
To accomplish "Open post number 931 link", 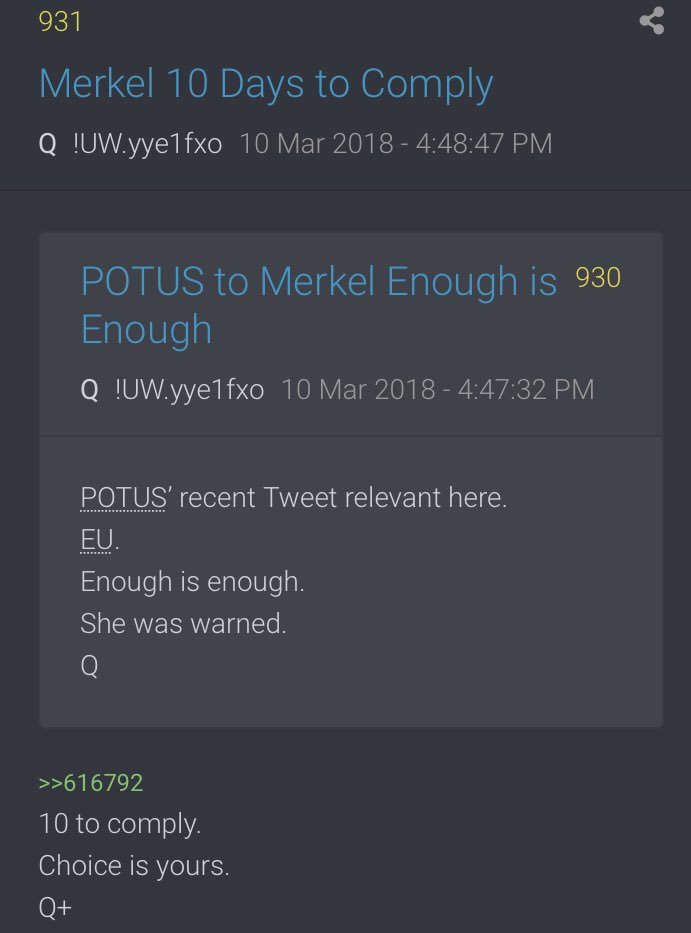I will [60, 22].
